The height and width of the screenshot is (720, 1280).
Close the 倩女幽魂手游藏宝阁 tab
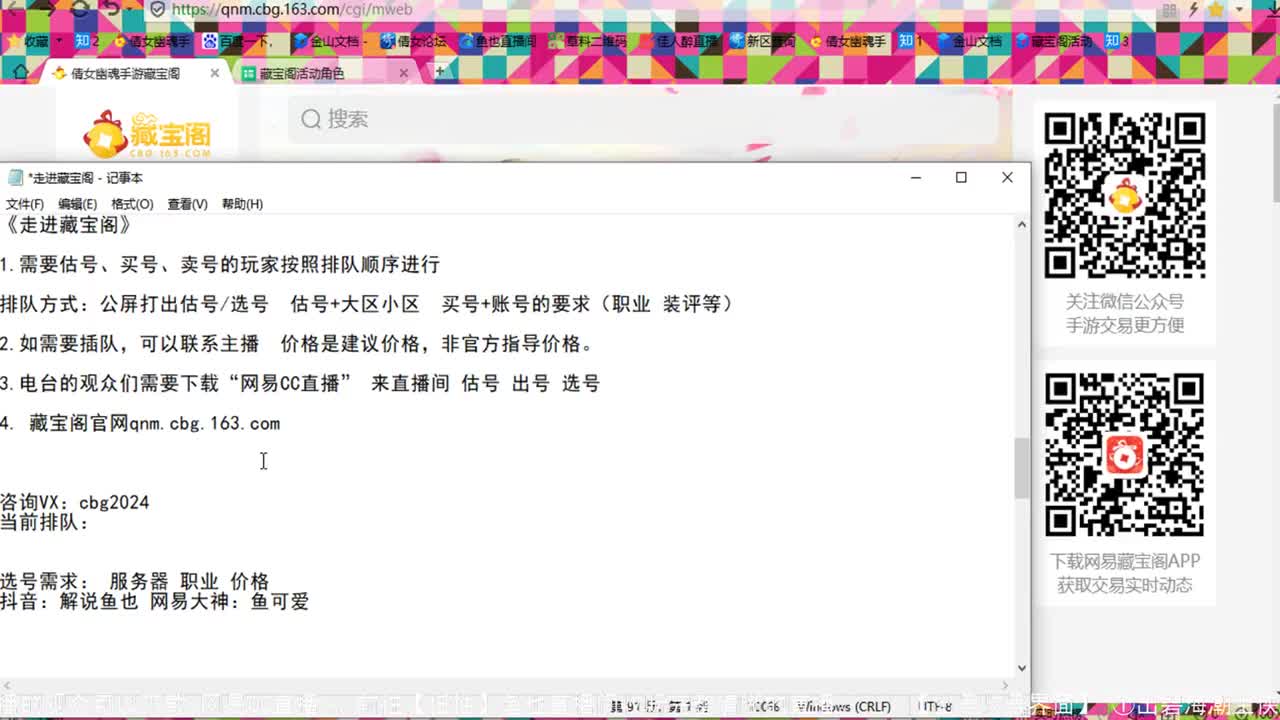click(x=215, y=73)
